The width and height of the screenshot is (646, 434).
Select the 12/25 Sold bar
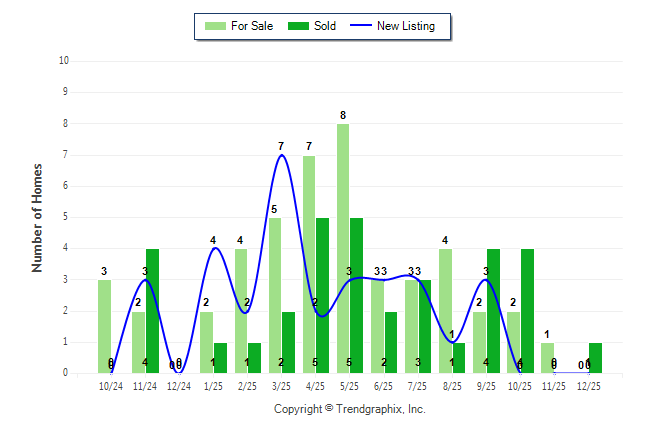point(595,358)
